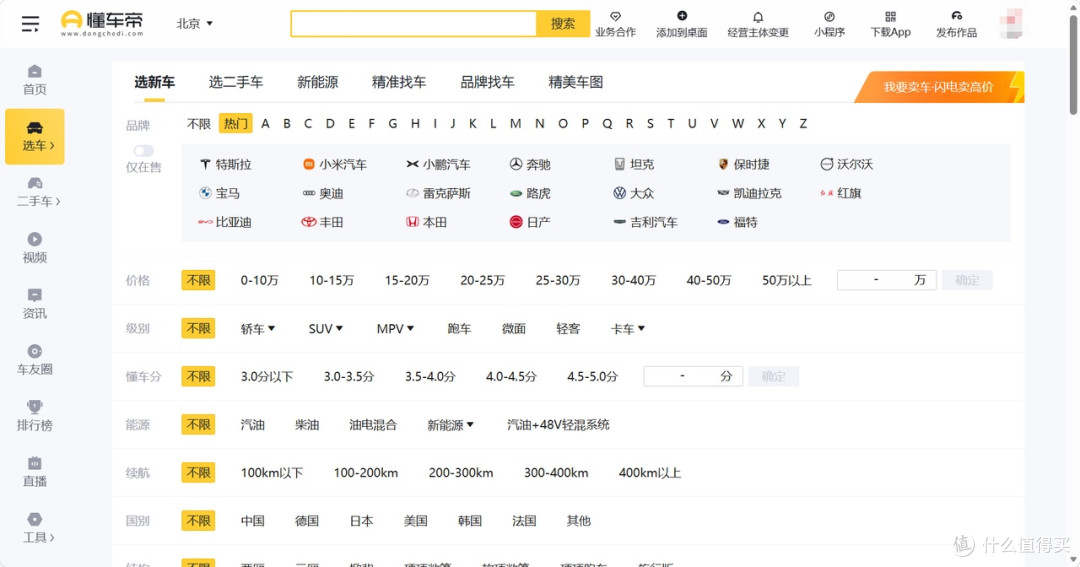Switch to the 新能源 tab
Viewport: 1080px width, 567px height.
[x=318, y=82]
